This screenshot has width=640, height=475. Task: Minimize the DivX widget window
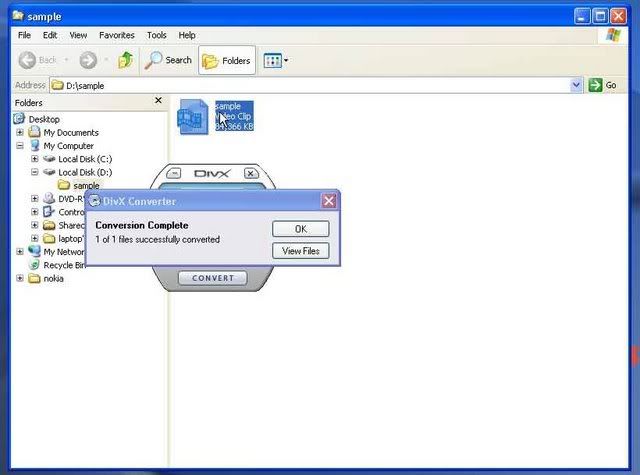tap(173, 173)
